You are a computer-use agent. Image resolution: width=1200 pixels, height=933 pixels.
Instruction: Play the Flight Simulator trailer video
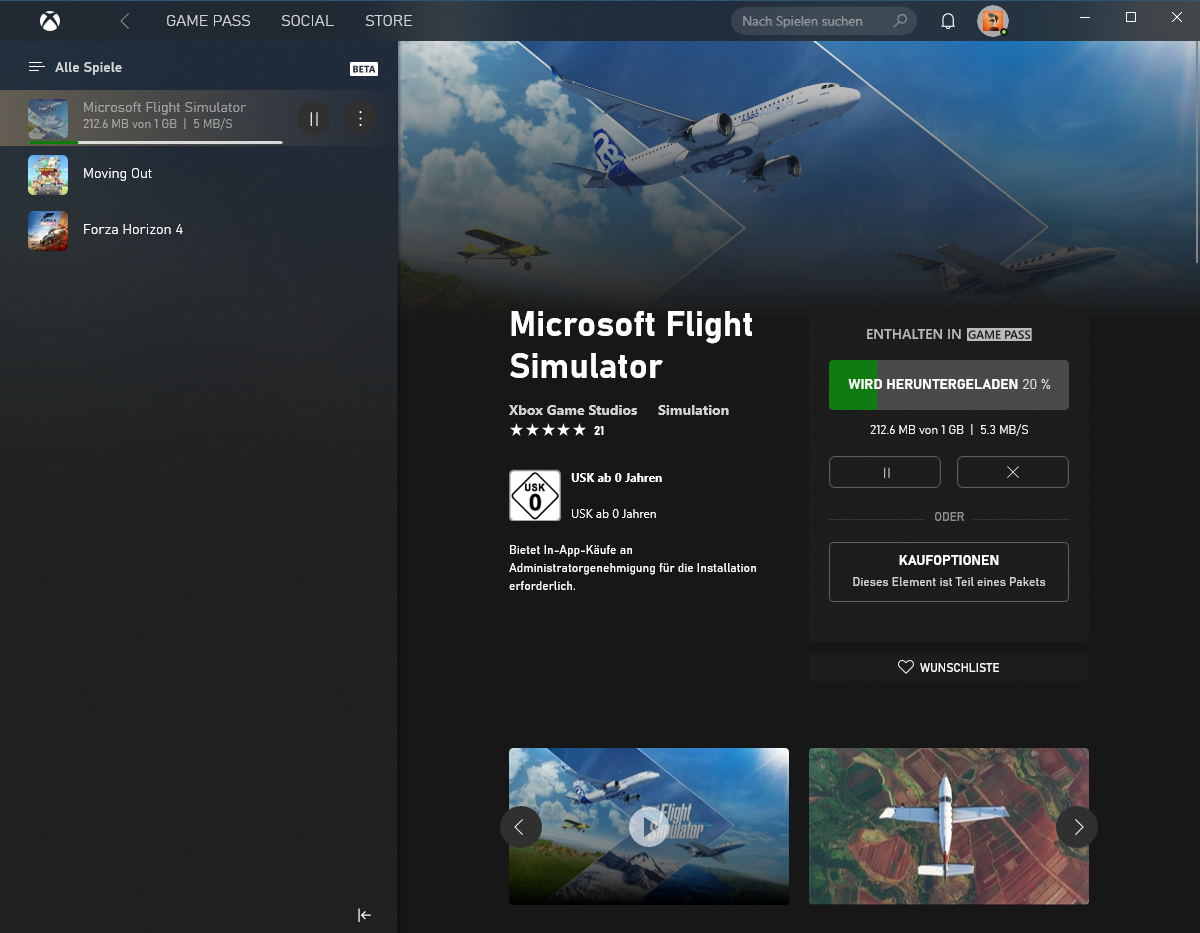click(649, 827)
